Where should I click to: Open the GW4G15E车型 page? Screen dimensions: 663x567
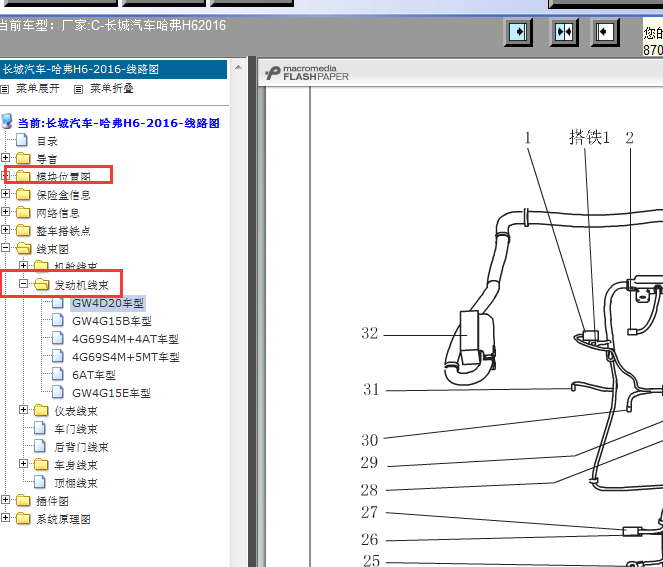coord(111,393)
